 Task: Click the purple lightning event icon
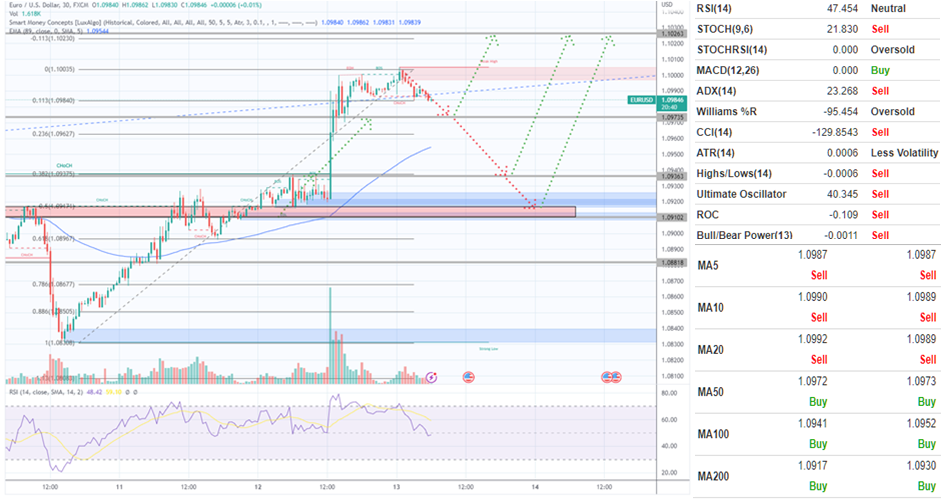point(431,377)
